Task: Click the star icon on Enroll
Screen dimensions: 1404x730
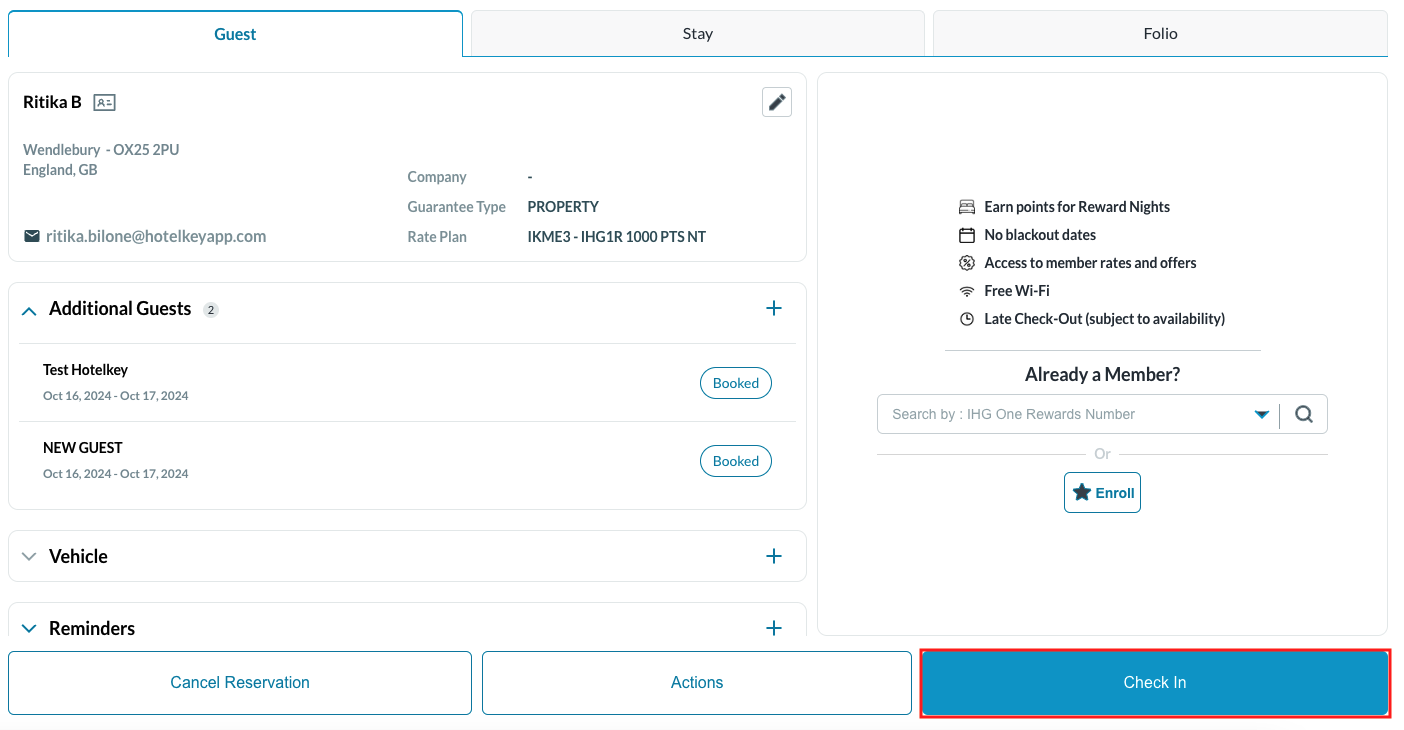Action: (x=1081, y=493)
